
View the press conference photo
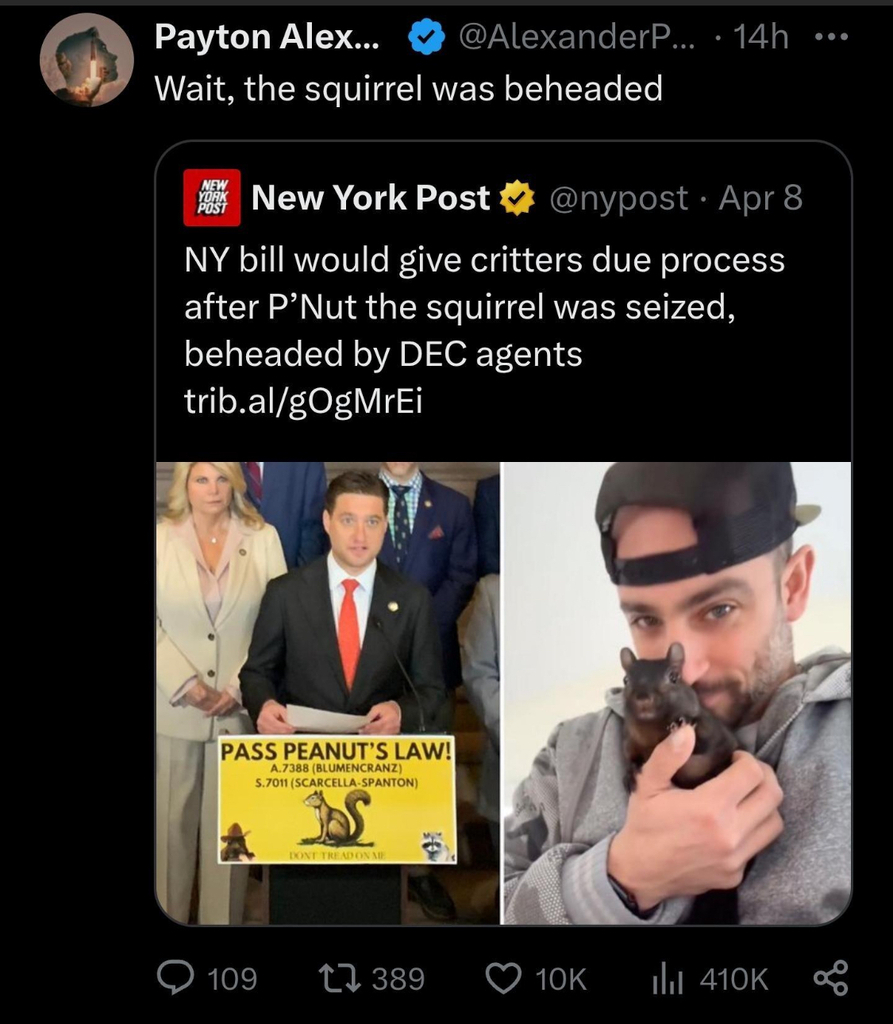328,693
